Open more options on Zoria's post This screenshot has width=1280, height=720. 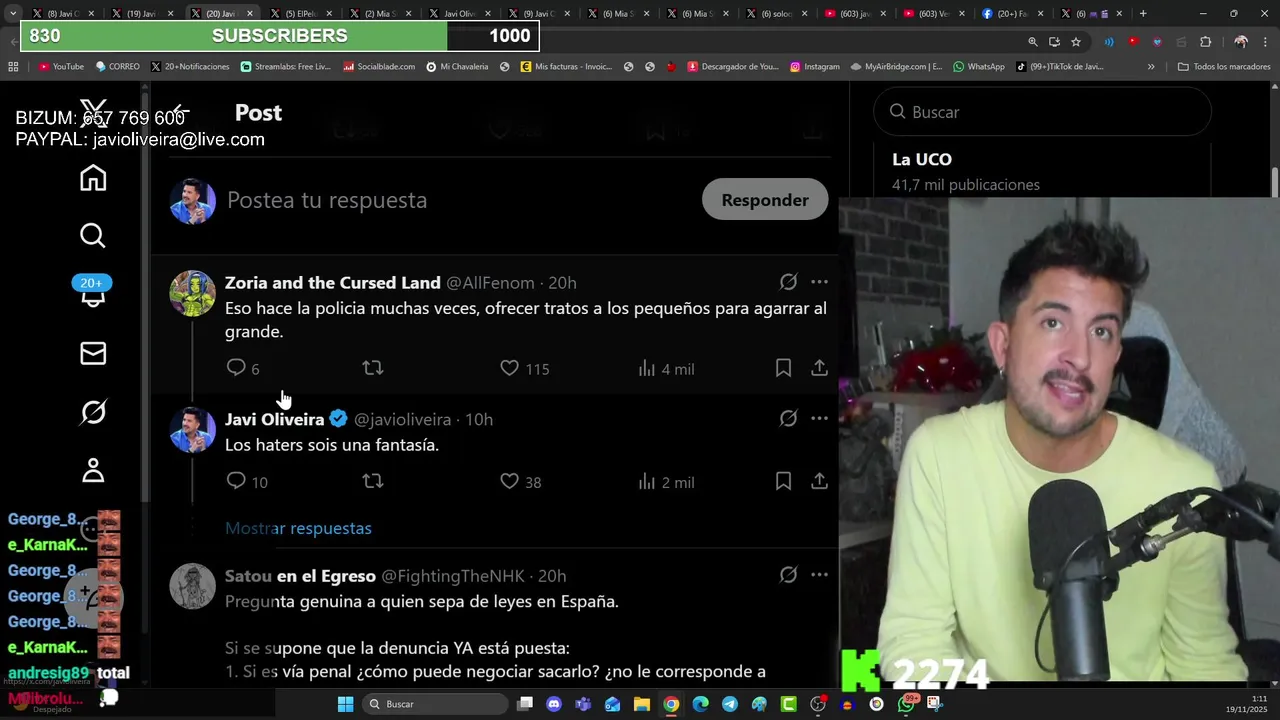(819, 282)
